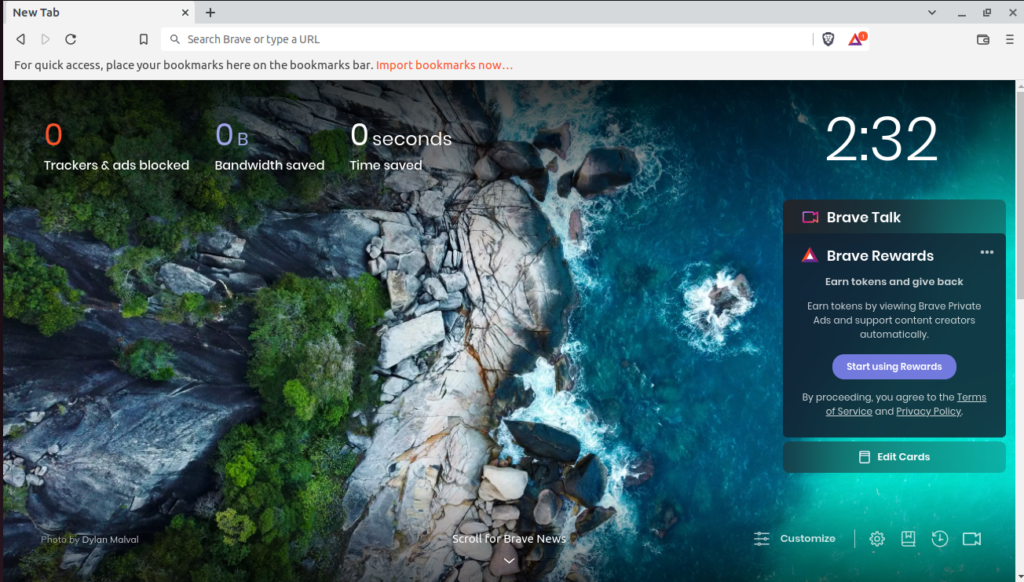Click the magnifier icon in address bar
The width and height of the screenshot is (1024, 582).
click(x=174, y=39)
